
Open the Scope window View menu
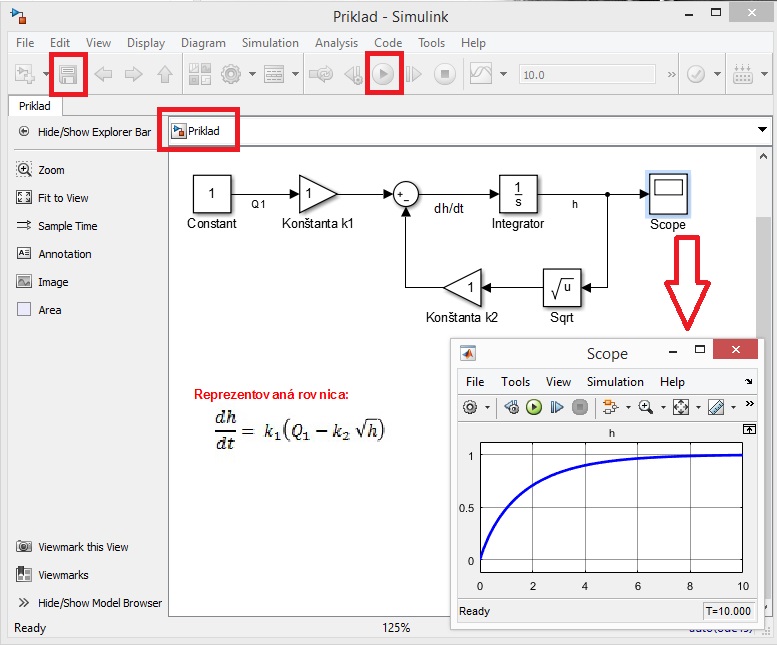pyautogui.click(x=558, y=381)
